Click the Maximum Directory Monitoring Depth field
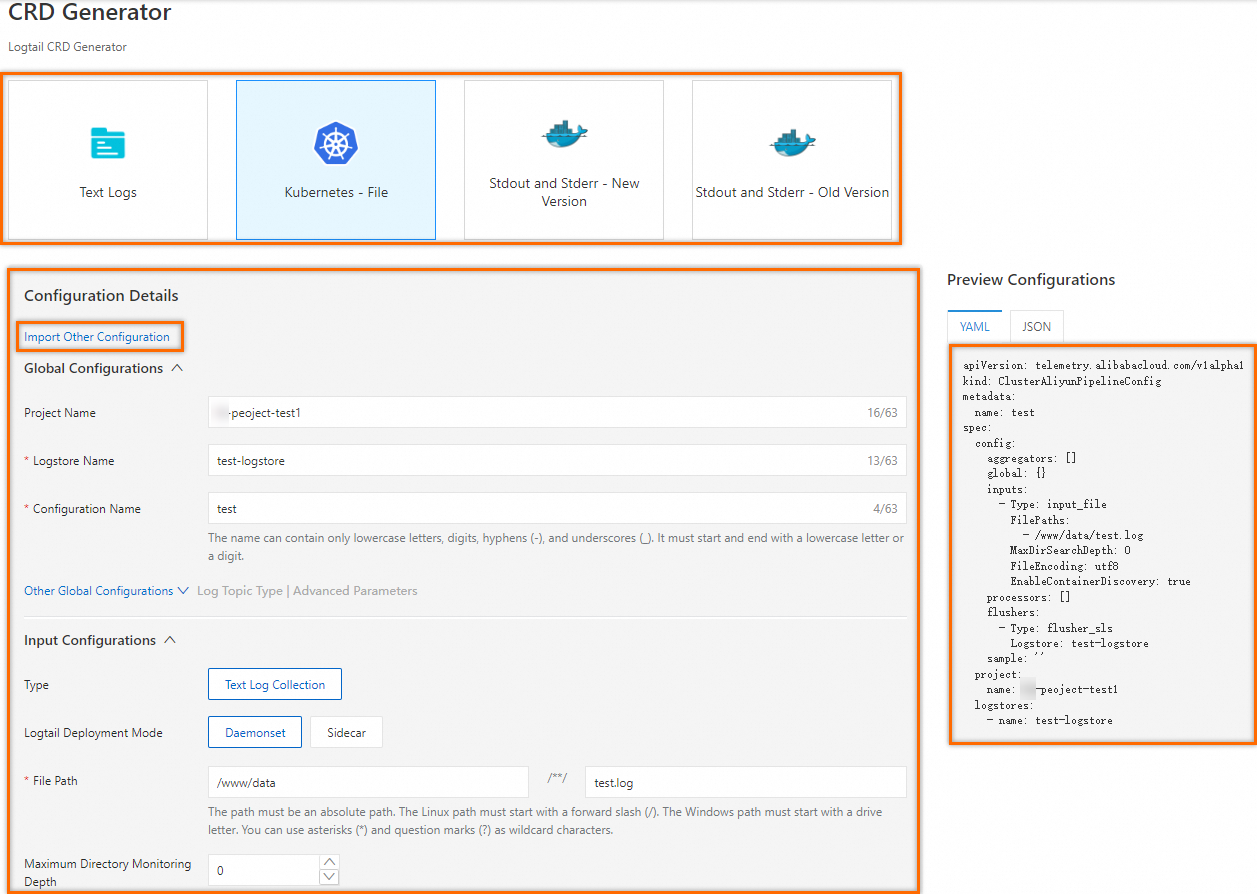1257x894 pixels. point(264,870)
